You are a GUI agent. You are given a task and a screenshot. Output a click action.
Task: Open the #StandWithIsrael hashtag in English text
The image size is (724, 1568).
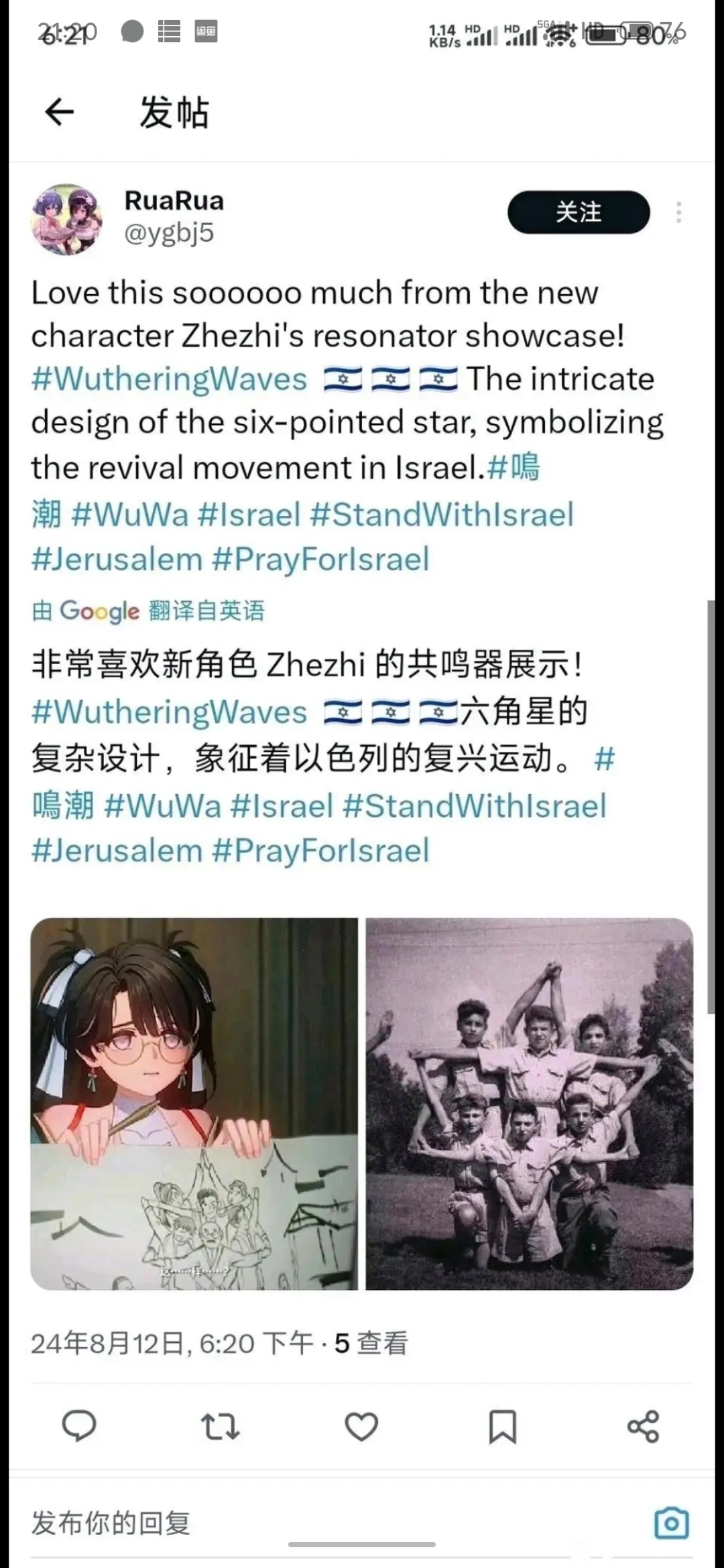pyautogui.click(x=442, y=515)
